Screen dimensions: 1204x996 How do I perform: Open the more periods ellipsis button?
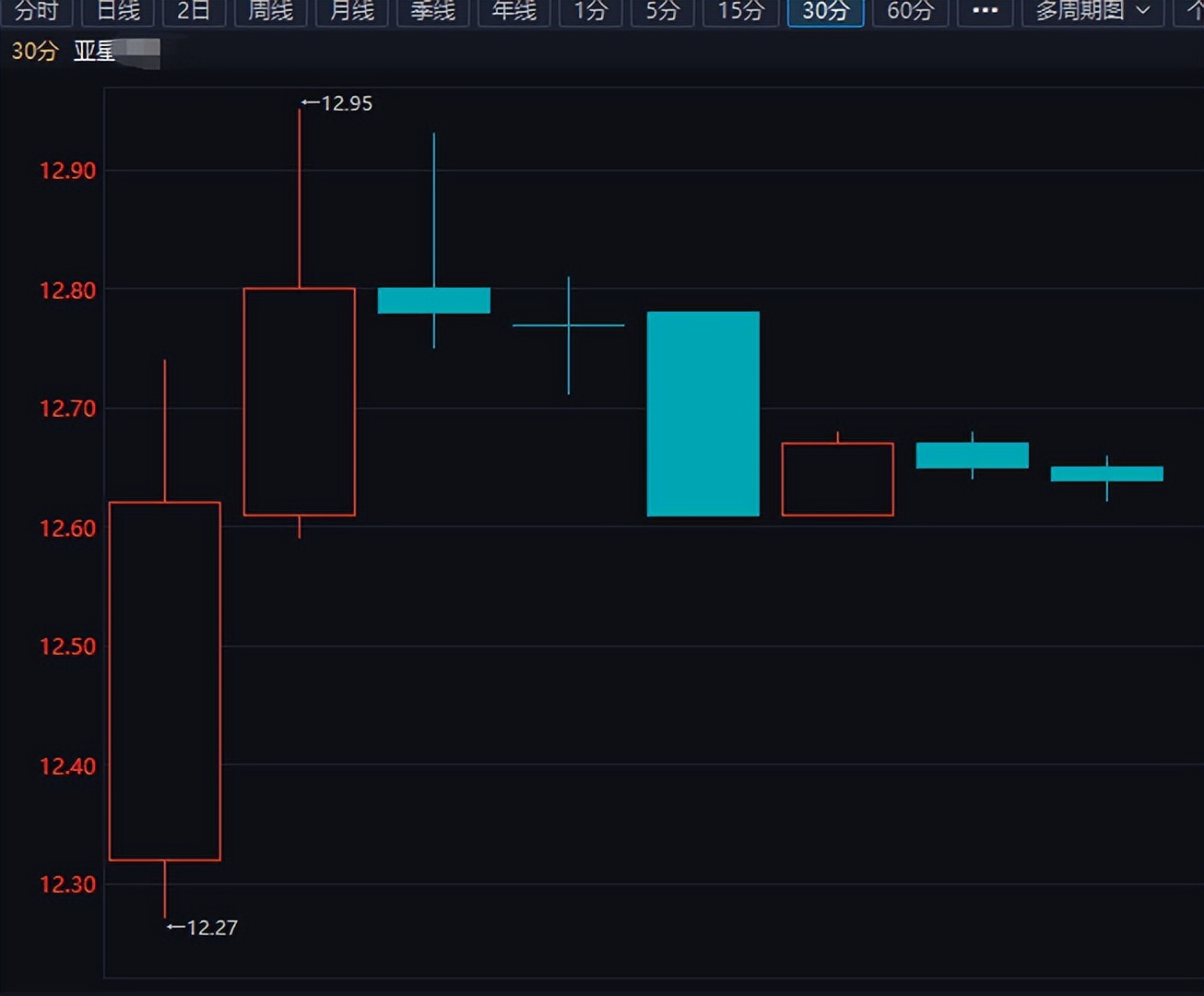[x=985, y=11]
